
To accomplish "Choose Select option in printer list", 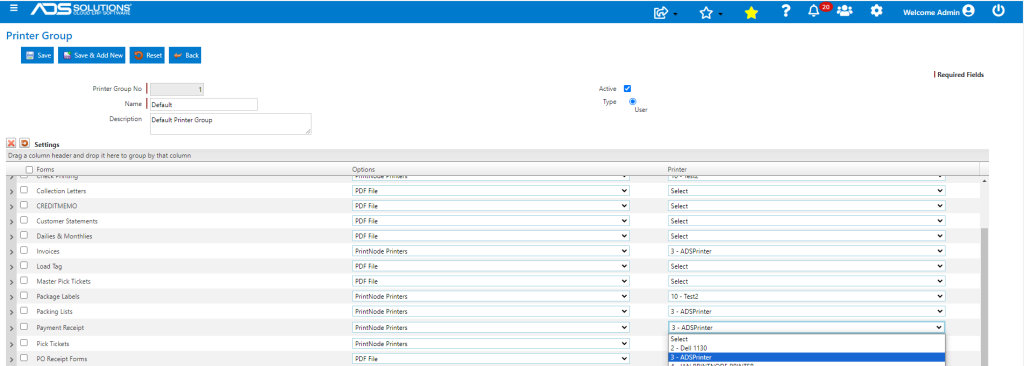I will point(807,339).
